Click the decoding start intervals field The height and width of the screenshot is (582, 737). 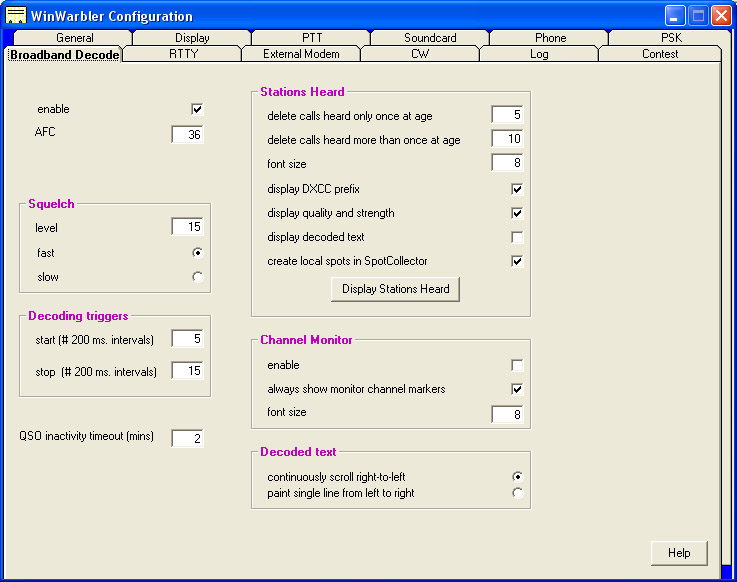[188, 338]
